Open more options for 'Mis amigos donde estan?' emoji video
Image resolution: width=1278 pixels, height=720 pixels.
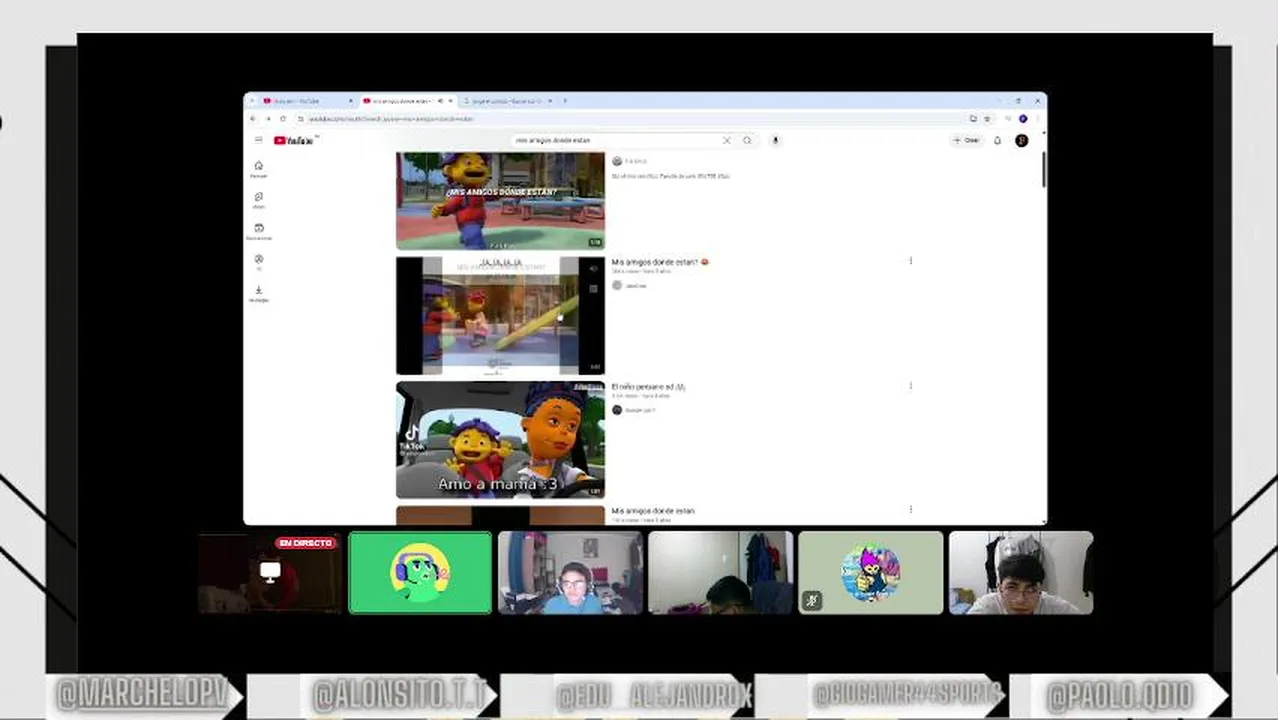[910, 261]
